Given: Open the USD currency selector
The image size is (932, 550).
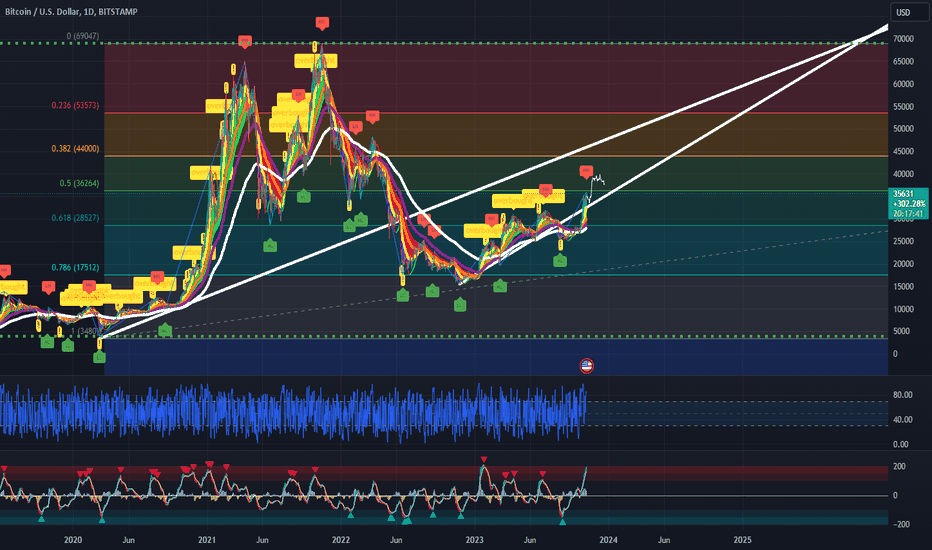Looking at the screenshot, I should click(x=909, y=12).
